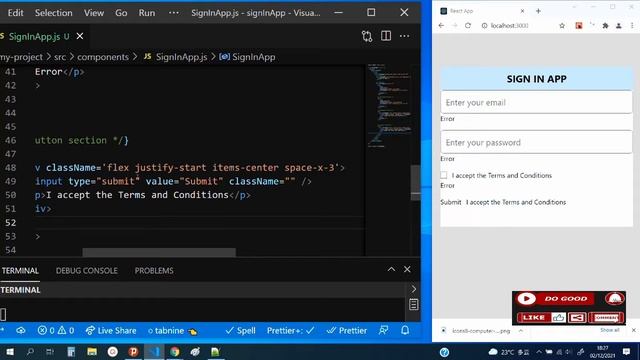Reload the localhost page
This screenshot has height=360, width=640.
tap(468, 25)
